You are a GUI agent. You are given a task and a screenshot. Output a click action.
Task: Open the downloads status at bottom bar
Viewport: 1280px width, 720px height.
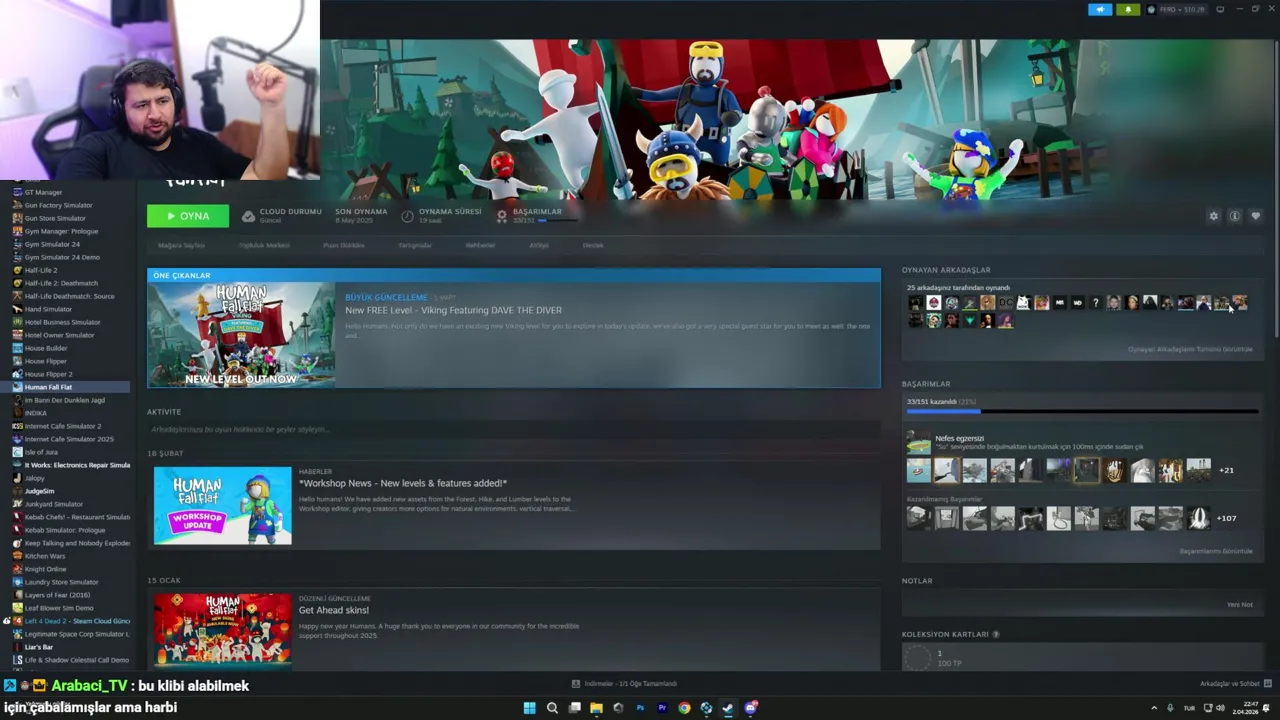[x=624, y=684]
